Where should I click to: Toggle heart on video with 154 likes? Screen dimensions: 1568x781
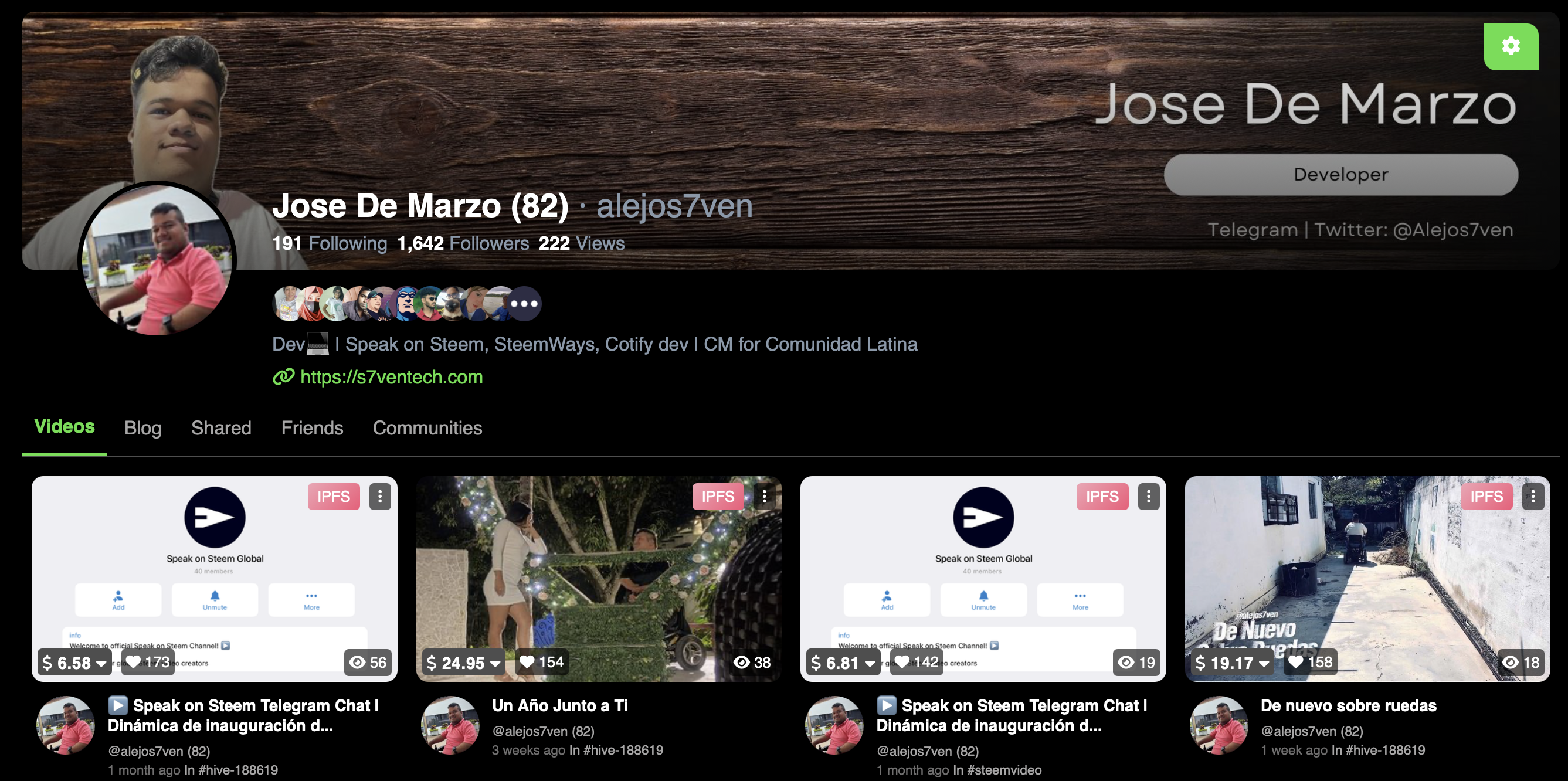coord(527,663)
